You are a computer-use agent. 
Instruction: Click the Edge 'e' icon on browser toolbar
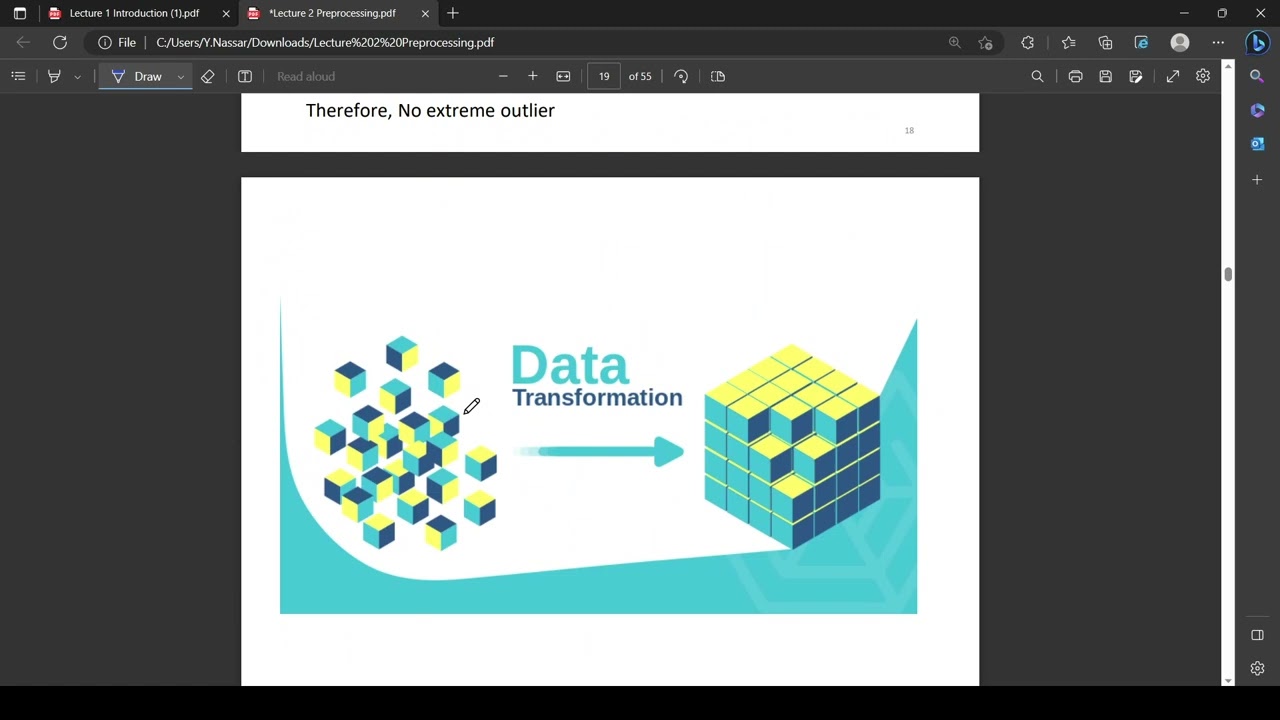point(1141,43)
